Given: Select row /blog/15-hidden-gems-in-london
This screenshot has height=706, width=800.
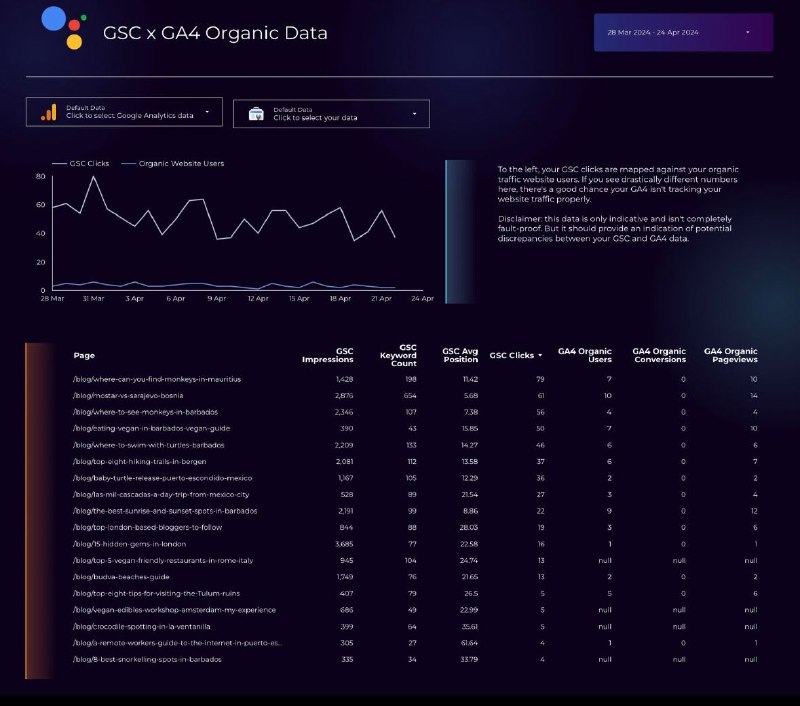Looking at the screenshot, I should point(415,544).
